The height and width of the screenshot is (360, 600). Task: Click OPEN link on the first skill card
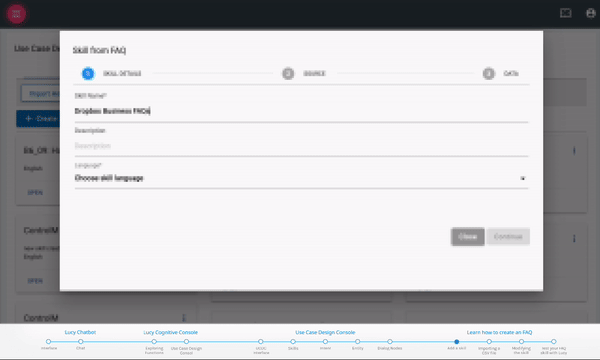click(x=35, y=192)
